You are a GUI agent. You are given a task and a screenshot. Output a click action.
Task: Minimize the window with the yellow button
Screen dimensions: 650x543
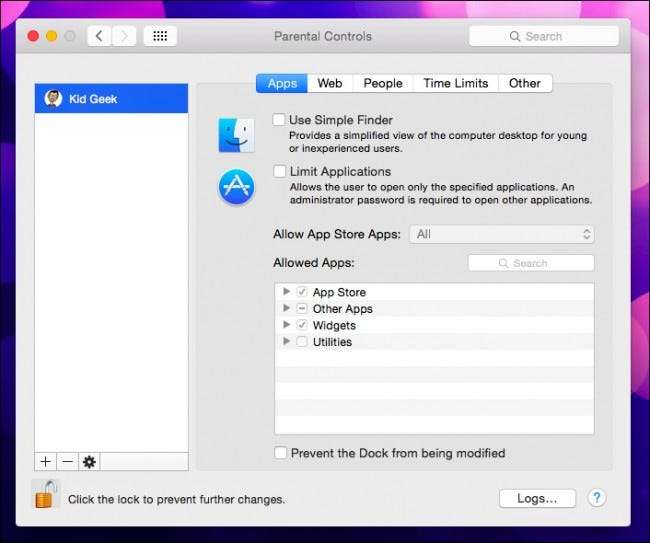click(x=51, y=36)
